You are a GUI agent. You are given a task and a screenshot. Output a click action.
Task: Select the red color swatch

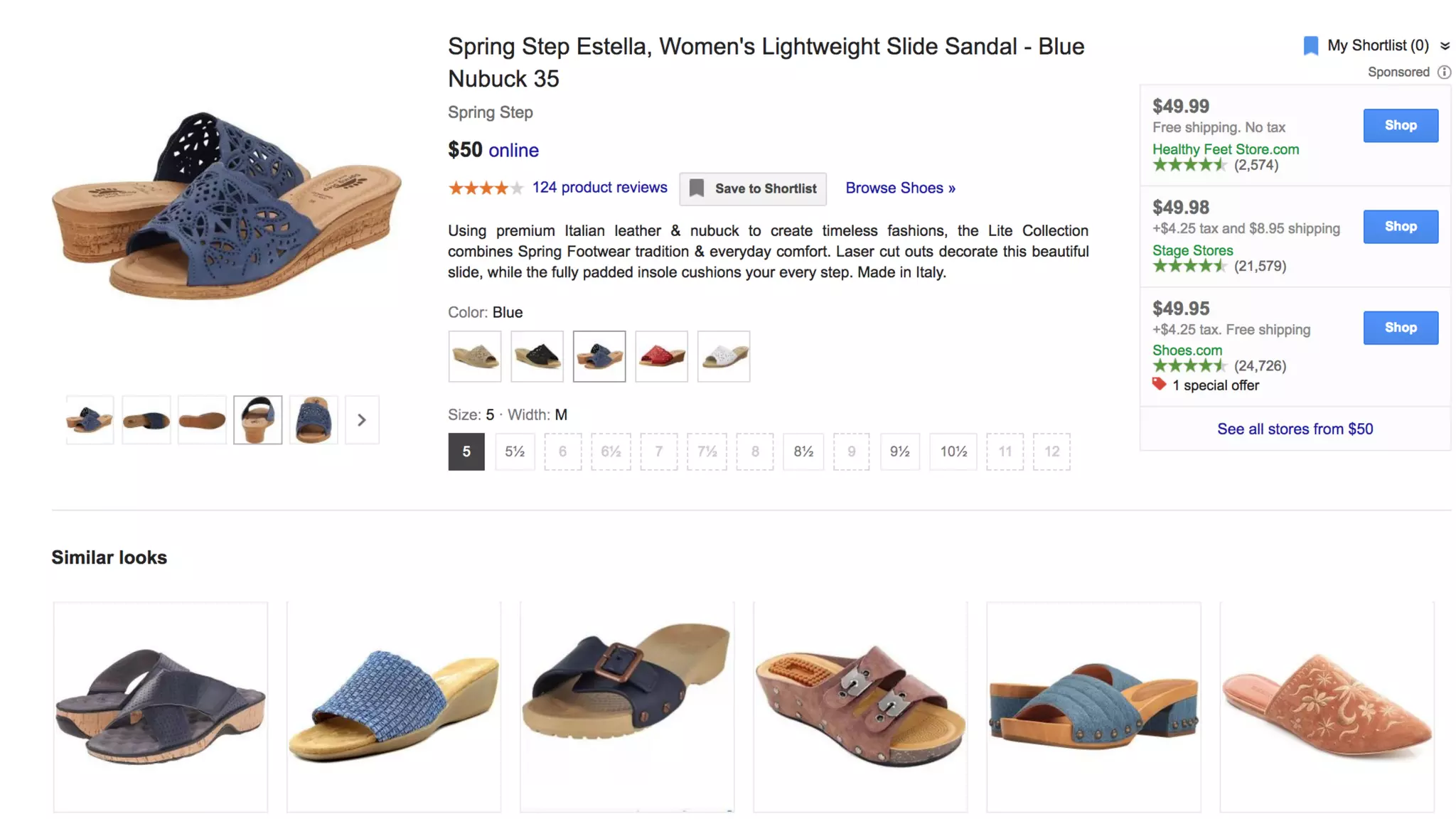[x=661, y=356]
